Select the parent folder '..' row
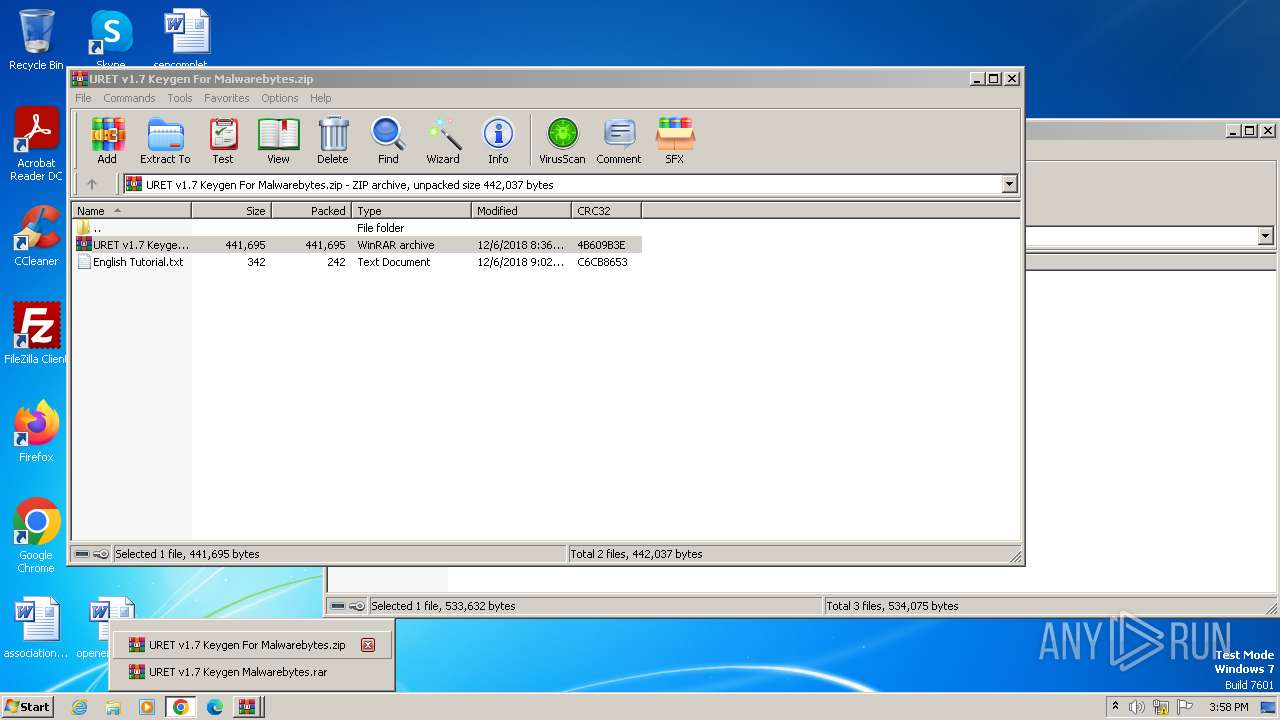1280x720 pixels. pos(356,228)
